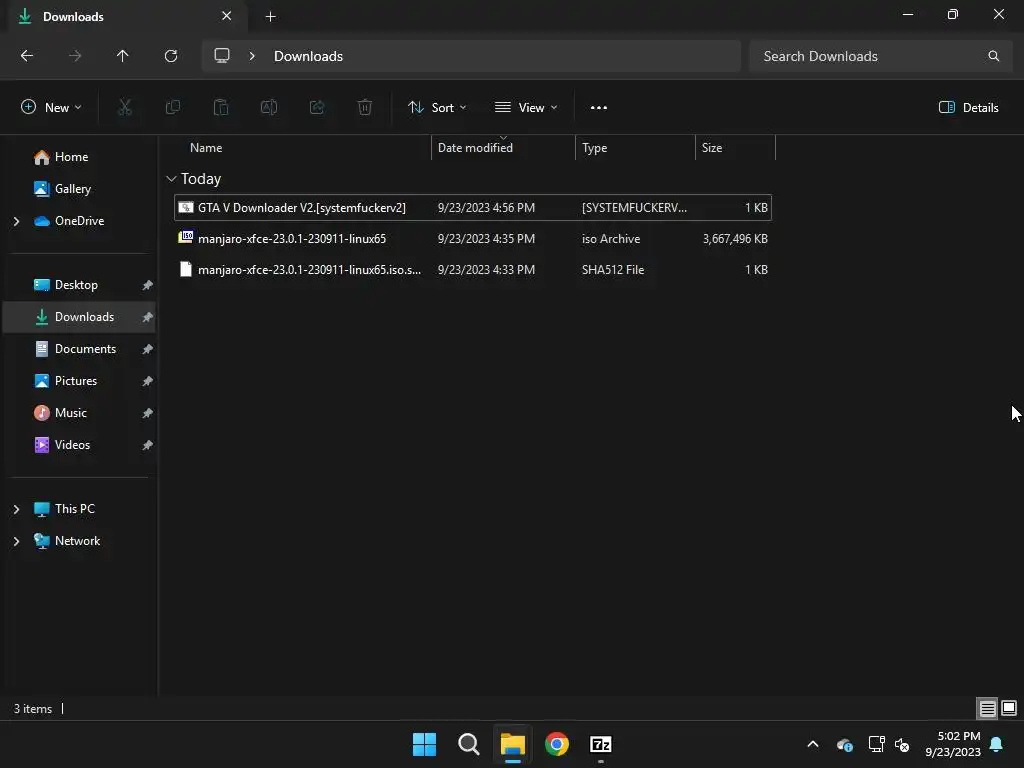Select Downloads in the sidebar
Screen dimensions: 1024x768
pyautogui.click(x=79, y=317)
